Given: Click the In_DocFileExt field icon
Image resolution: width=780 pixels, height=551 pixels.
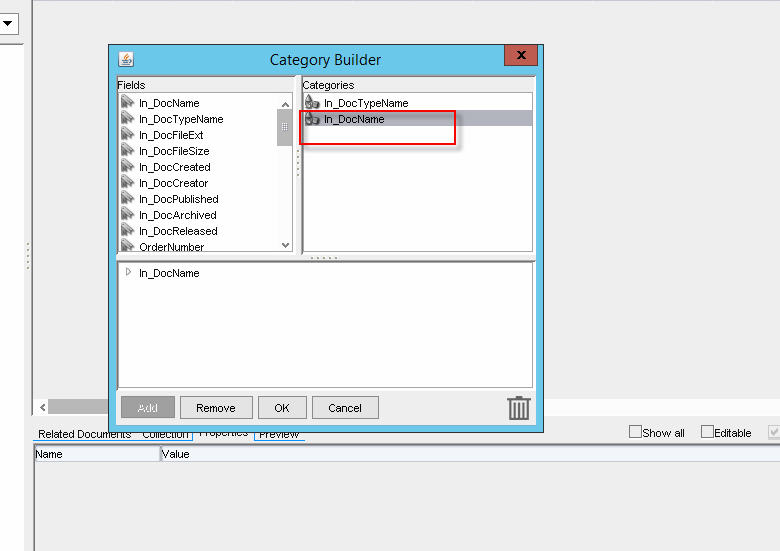Looking at the screenshot, I should [x=127, y=135].
